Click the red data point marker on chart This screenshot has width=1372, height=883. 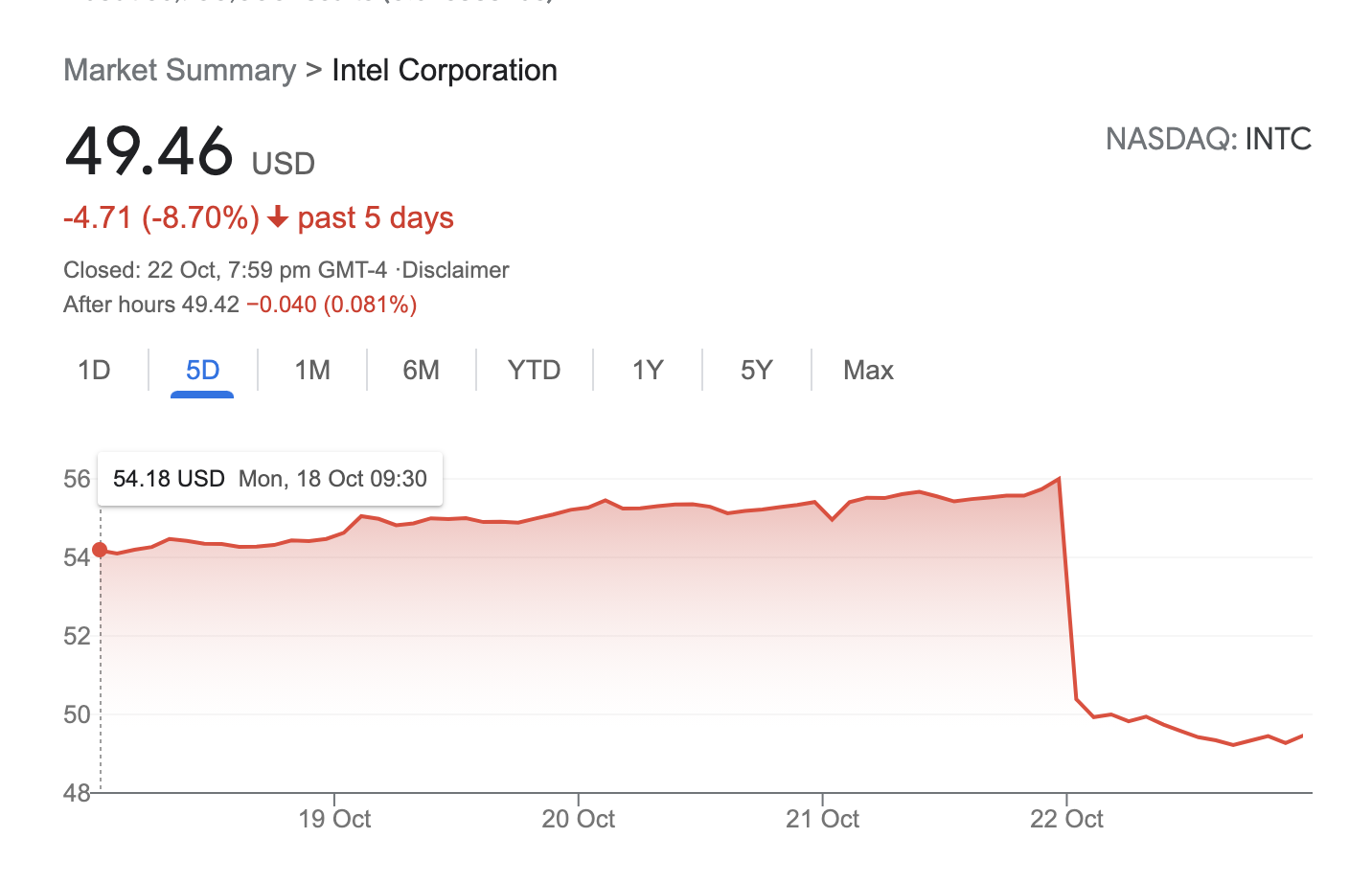[x=100, y=550]
